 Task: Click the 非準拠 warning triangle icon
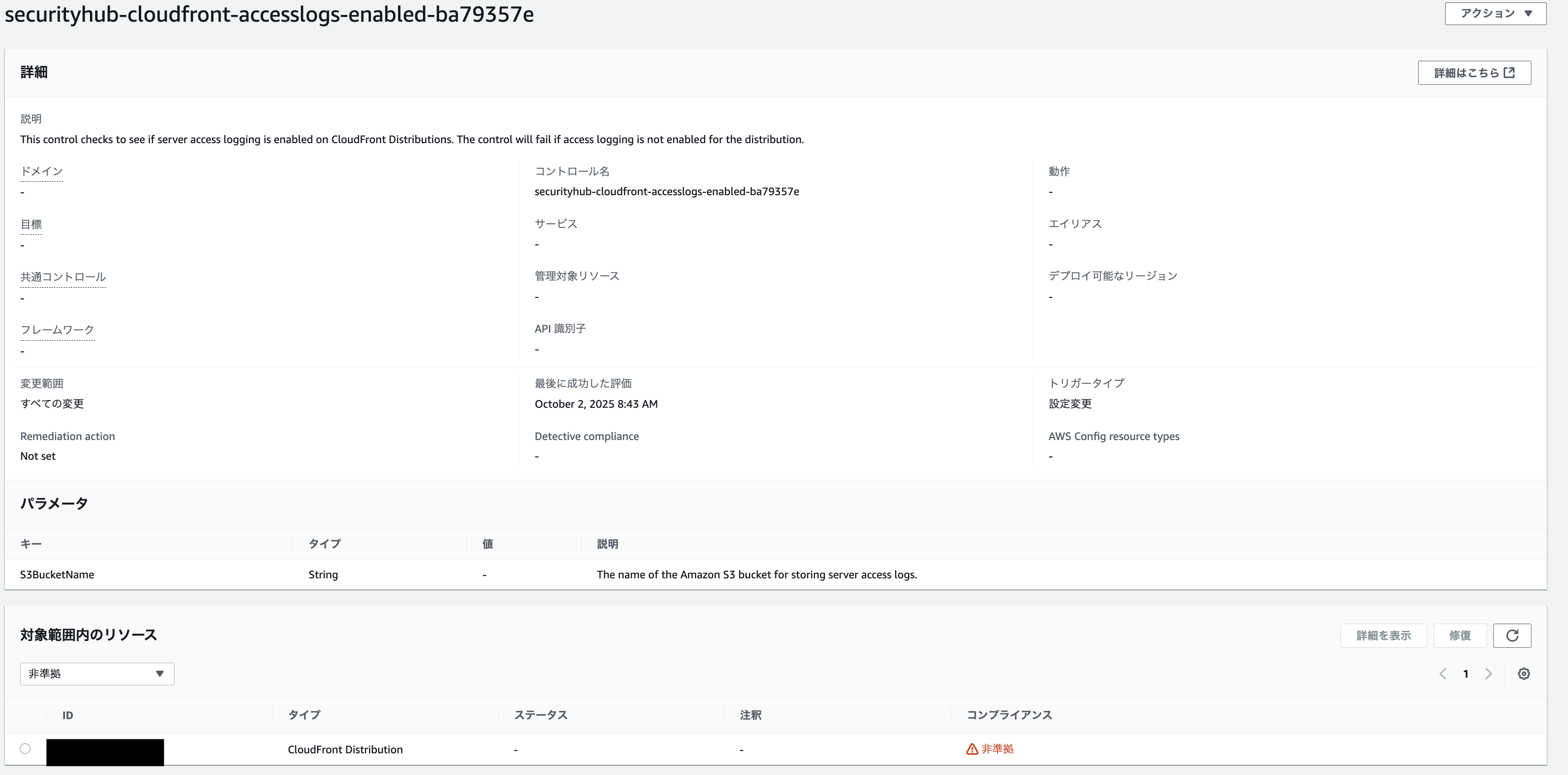(x=972, y=749)
